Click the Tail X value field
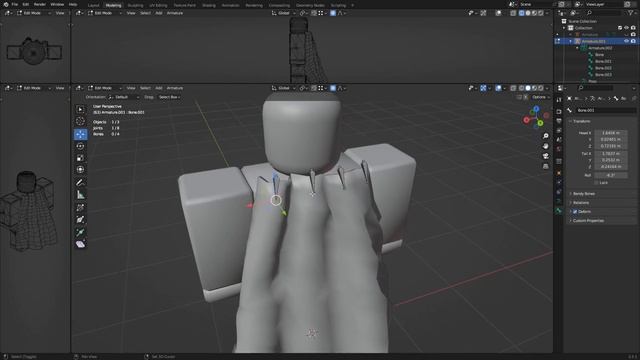Viewport: 640px width, 360px height. click(611, 153)
